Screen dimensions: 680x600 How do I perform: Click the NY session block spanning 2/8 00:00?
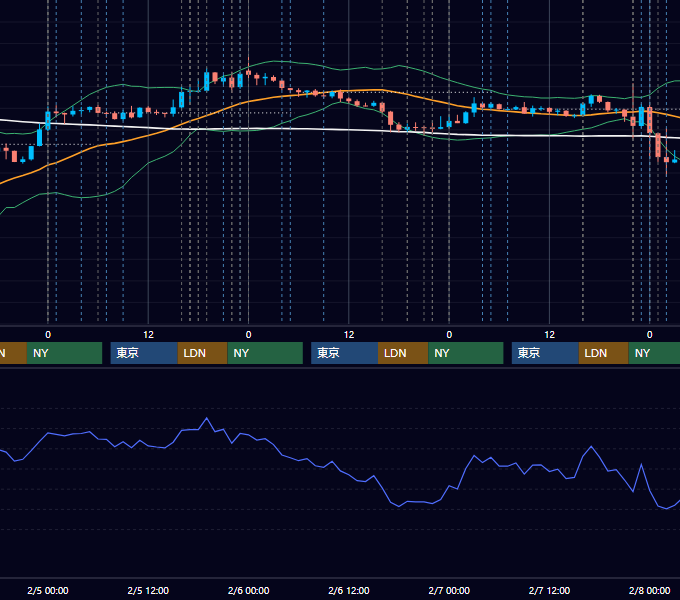(654, 353)
